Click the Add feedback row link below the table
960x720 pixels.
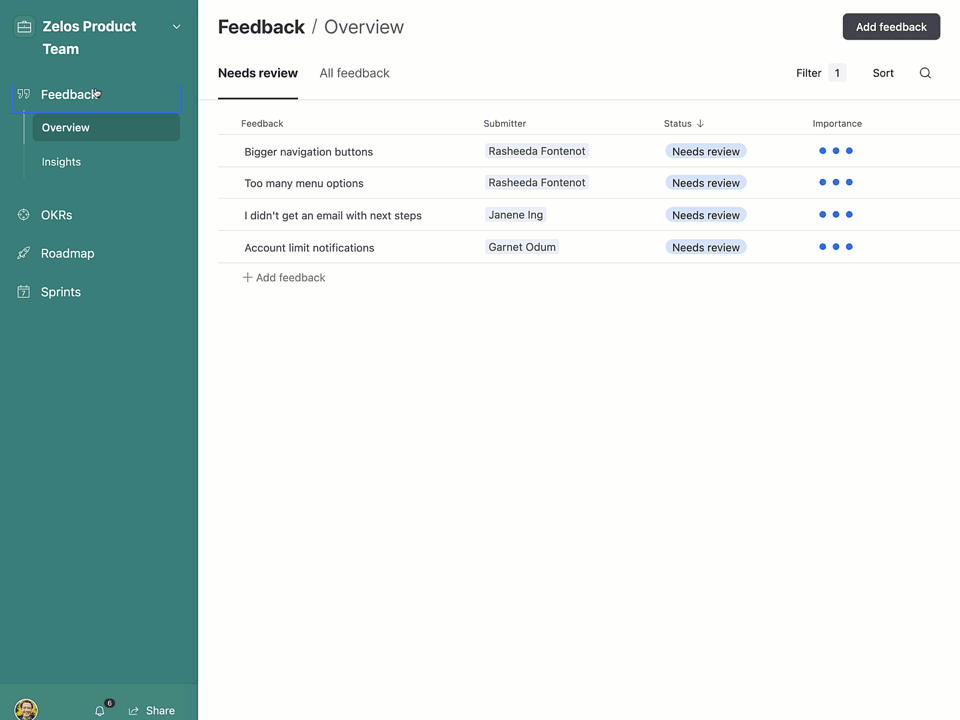point(284,277)
